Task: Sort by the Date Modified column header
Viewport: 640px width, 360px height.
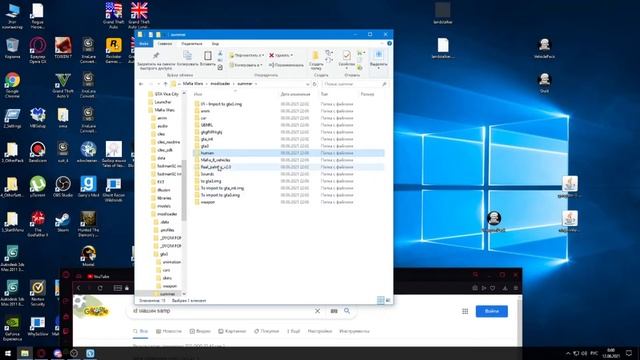Action: (297, 94)
